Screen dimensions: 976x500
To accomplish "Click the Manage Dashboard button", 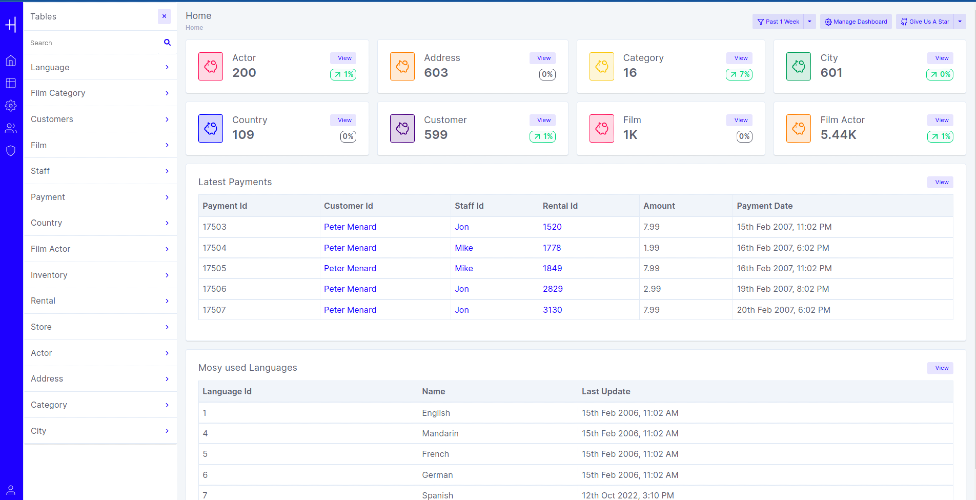I will (x=856, y=22).
